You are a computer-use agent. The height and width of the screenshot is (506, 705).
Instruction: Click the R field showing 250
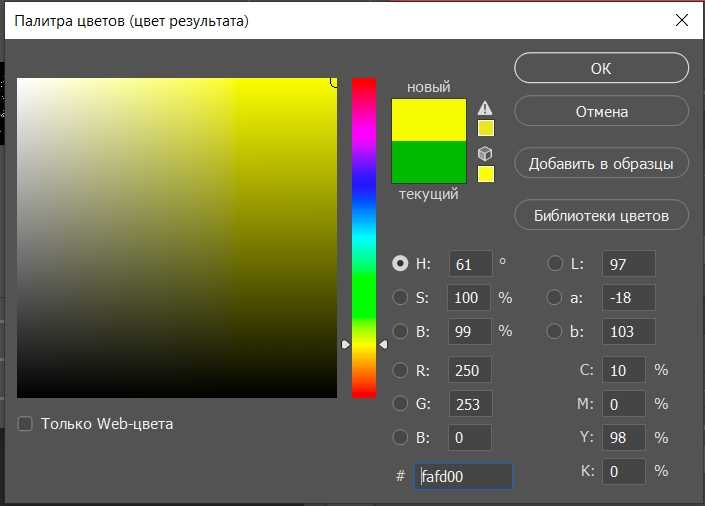(x=469, y=370)
